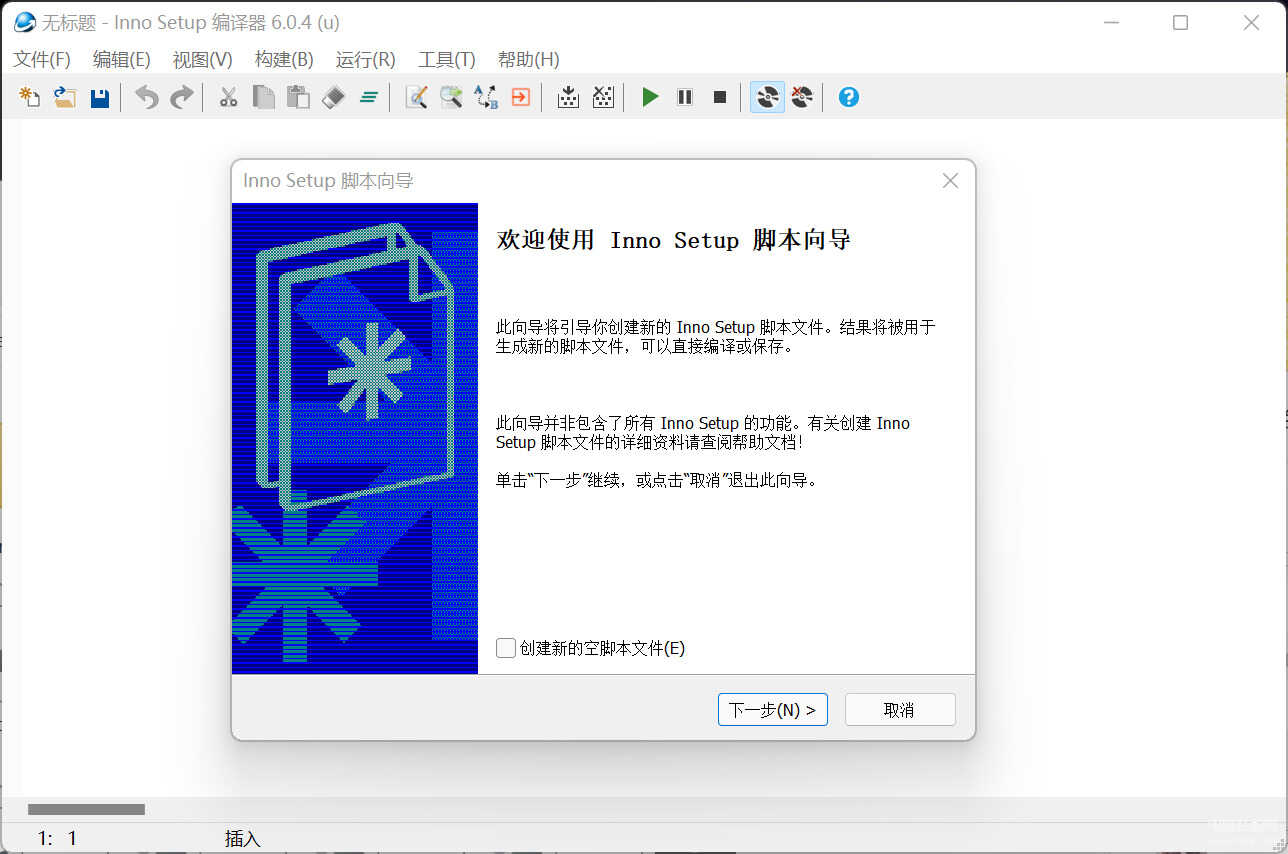Click the 取消 button in the wizard

(x=900, y=710)
